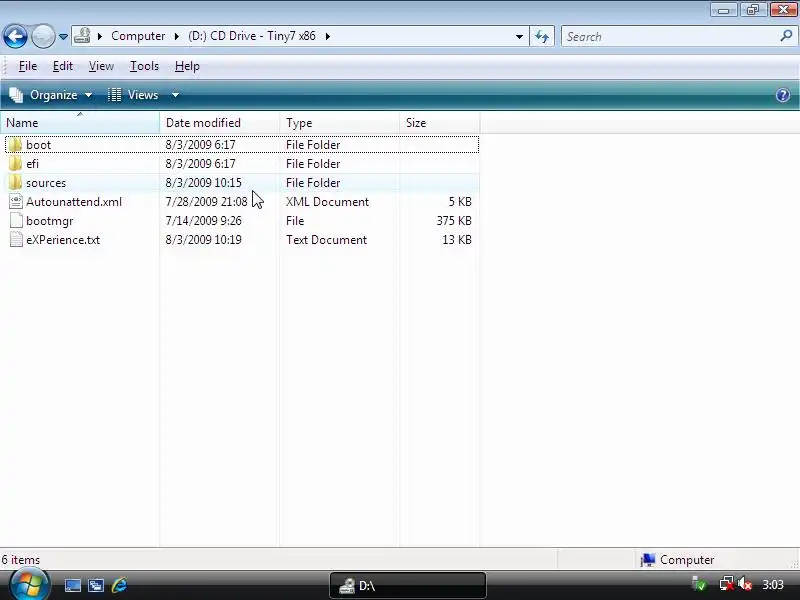Select the bootmgr file icon
The height and width of the screenshot is (600, 800).
tap(16, 220)
